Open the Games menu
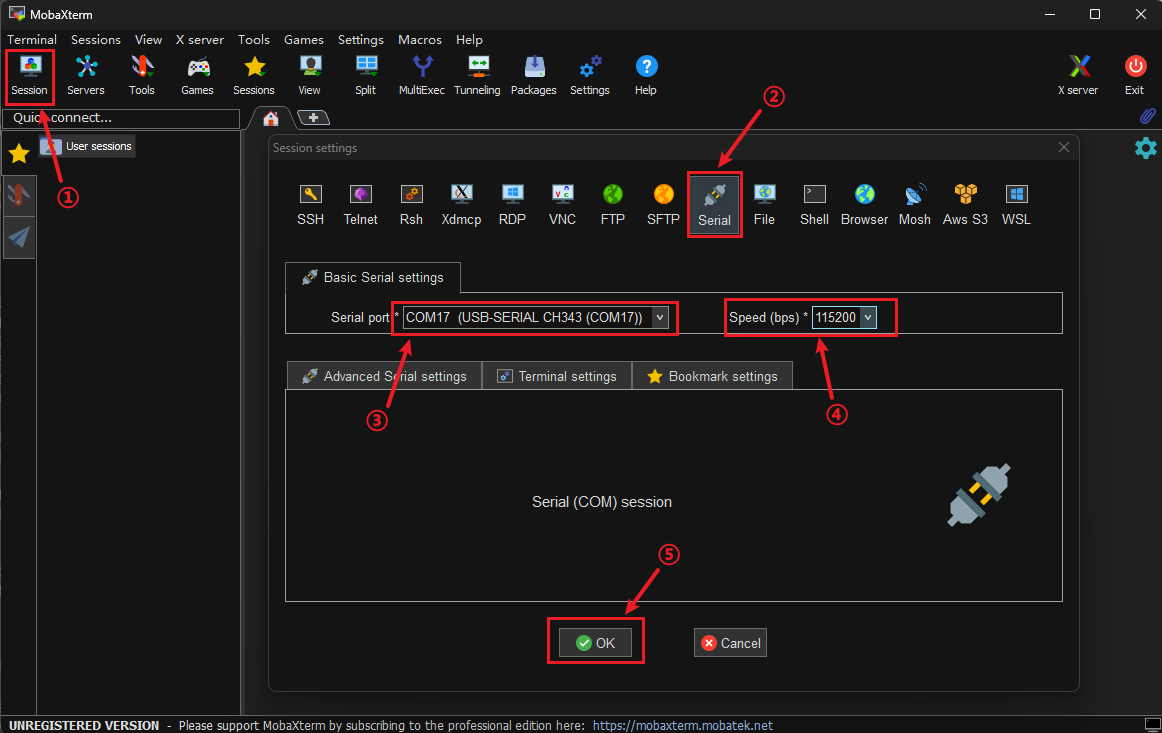 coord(304,39)
